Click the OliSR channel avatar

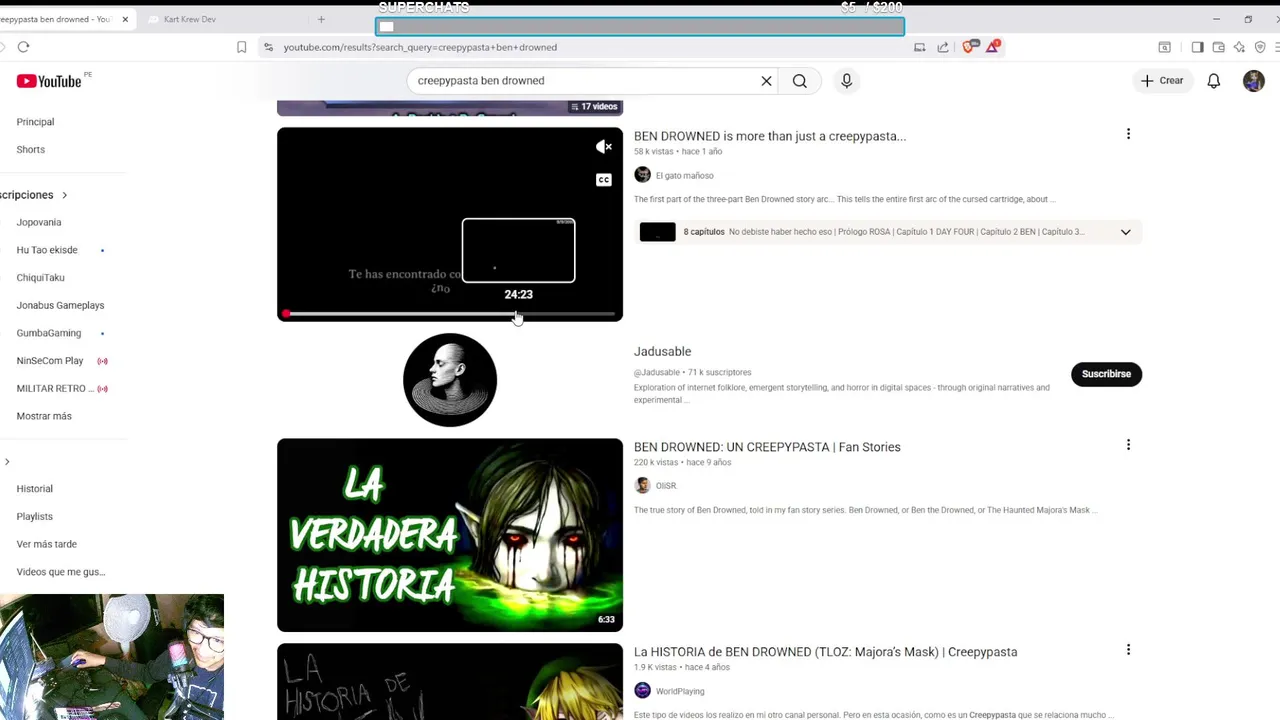click(x=642, y=485)
